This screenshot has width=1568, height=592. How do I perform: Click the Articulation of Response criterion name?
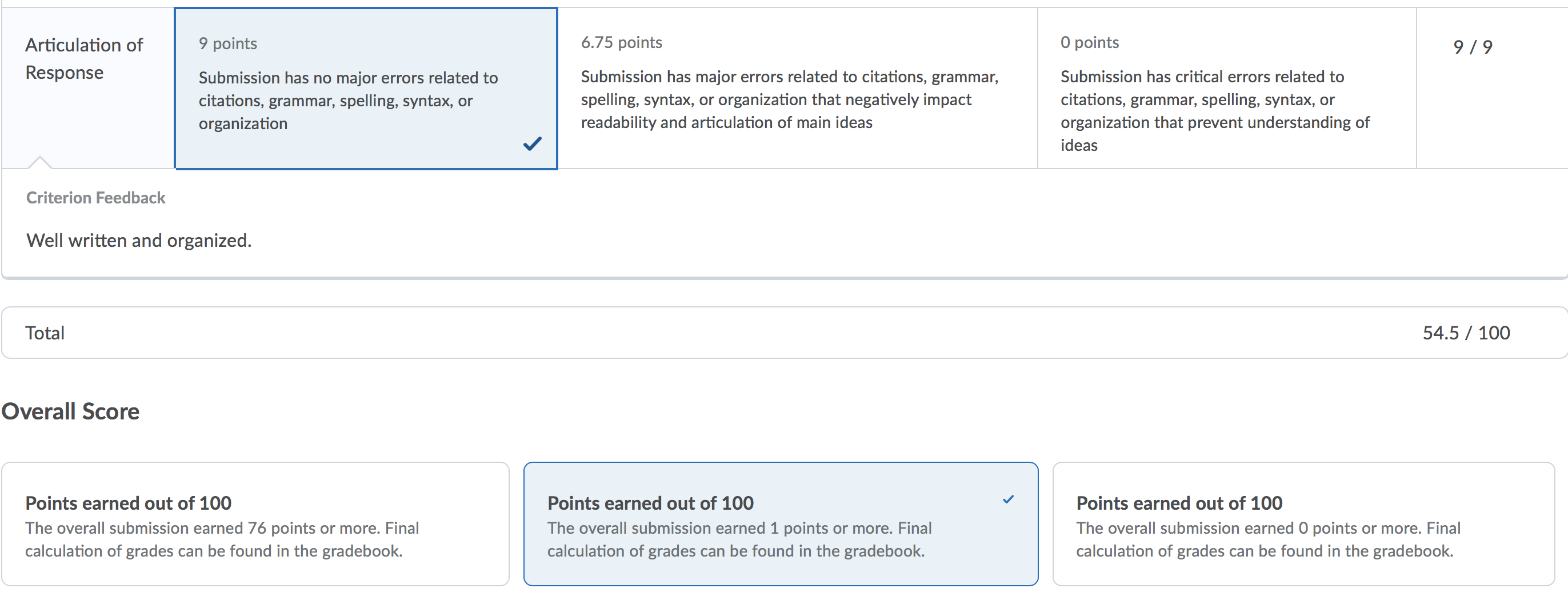pos(84,58)
